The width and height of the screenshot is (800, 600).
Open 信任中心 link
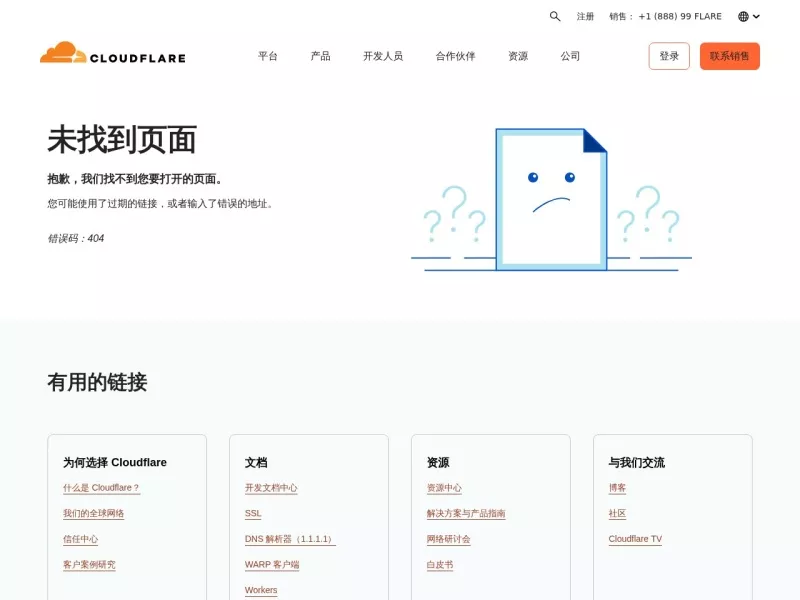[x=81, y=539]
